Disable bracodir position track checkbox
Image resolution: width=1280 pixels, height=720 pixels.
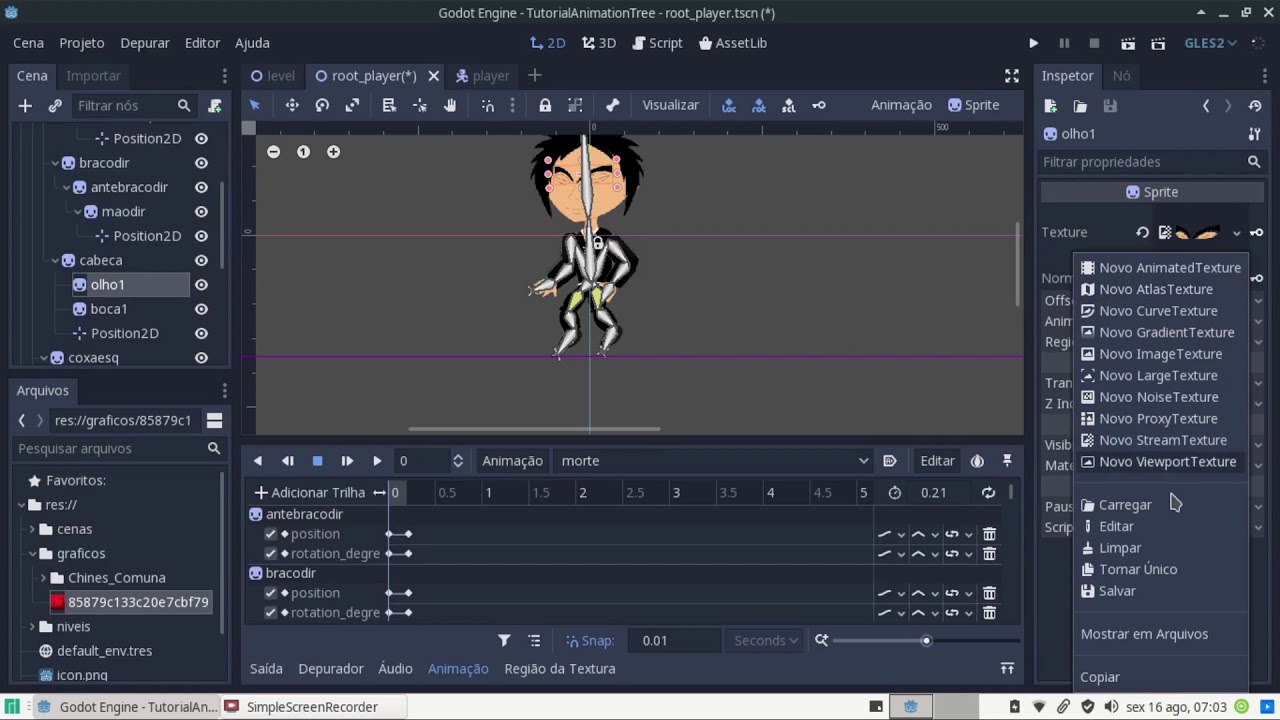(x=270, y=593)
